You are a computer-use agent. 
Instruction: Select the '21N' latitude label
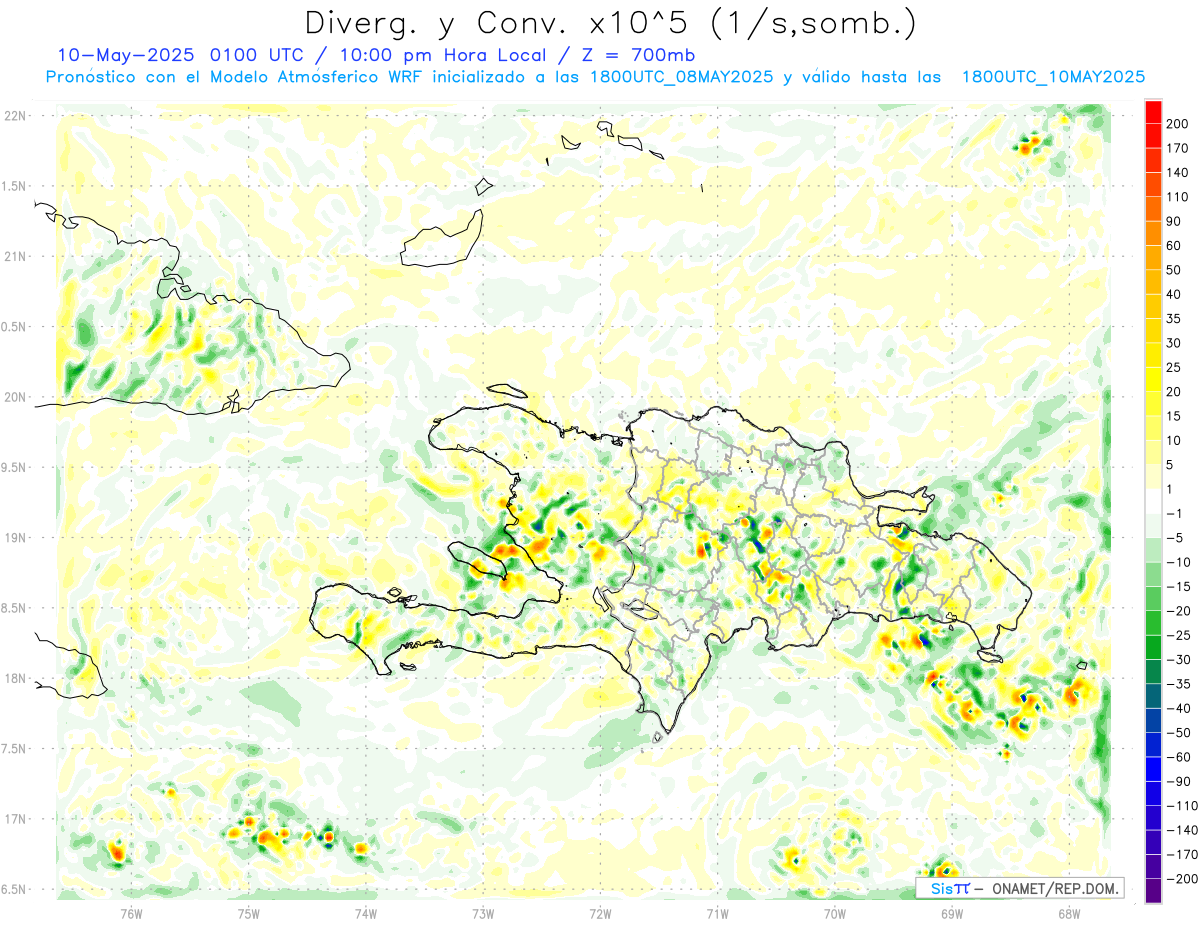tap(15, 256)
